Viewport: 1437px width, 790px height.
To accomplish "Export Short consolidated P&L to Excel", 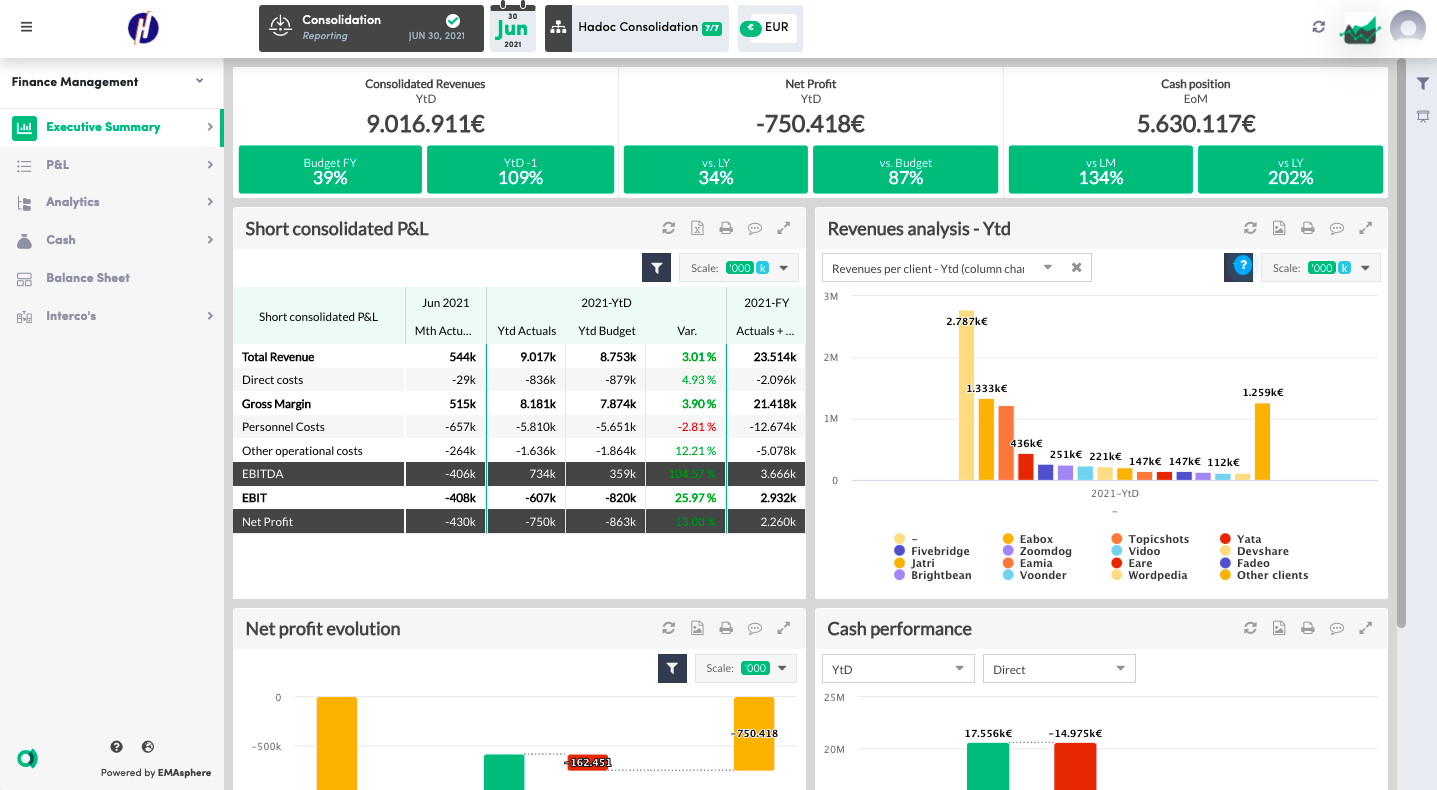I will (x=697, y=228).
